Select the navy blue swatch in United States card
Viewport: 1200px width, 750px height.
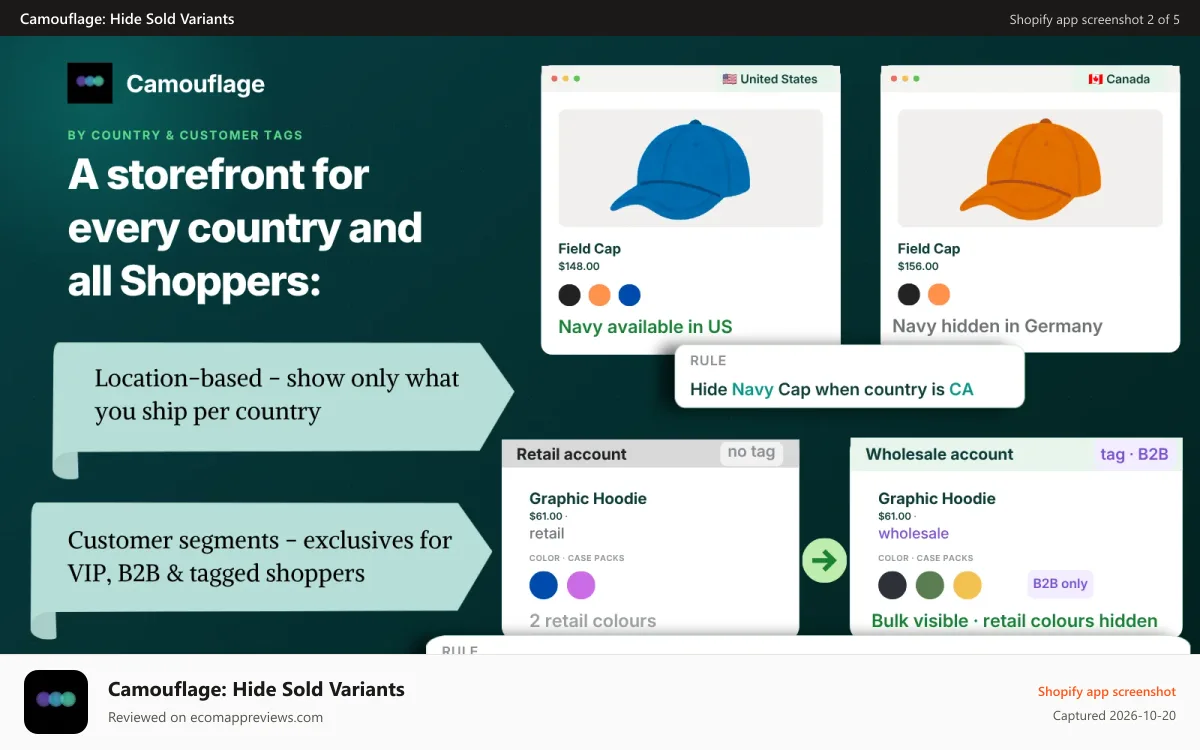point(629,295)
